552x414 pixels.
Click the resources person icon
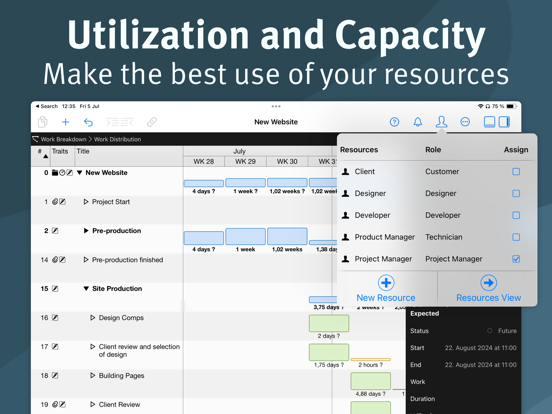pos(441,122)
